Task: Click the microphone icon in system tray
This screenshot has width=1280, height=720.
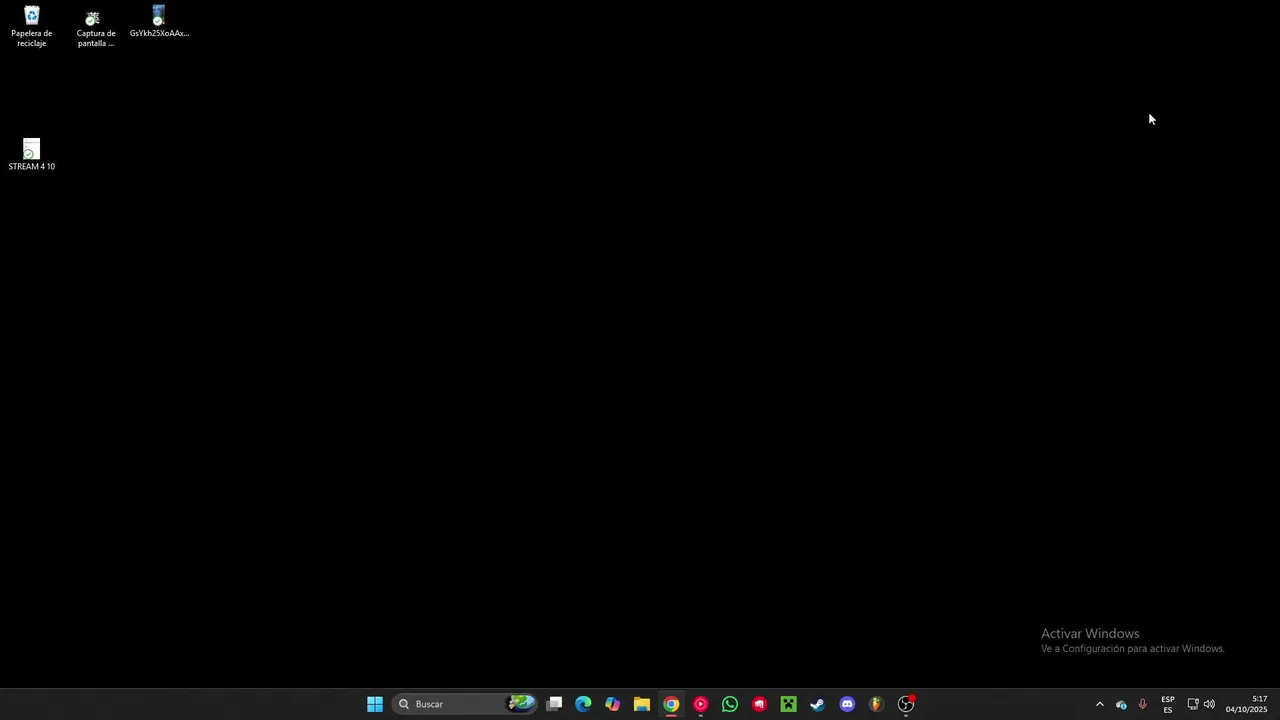Action: pyautogui.click(x=1142, y=704)
